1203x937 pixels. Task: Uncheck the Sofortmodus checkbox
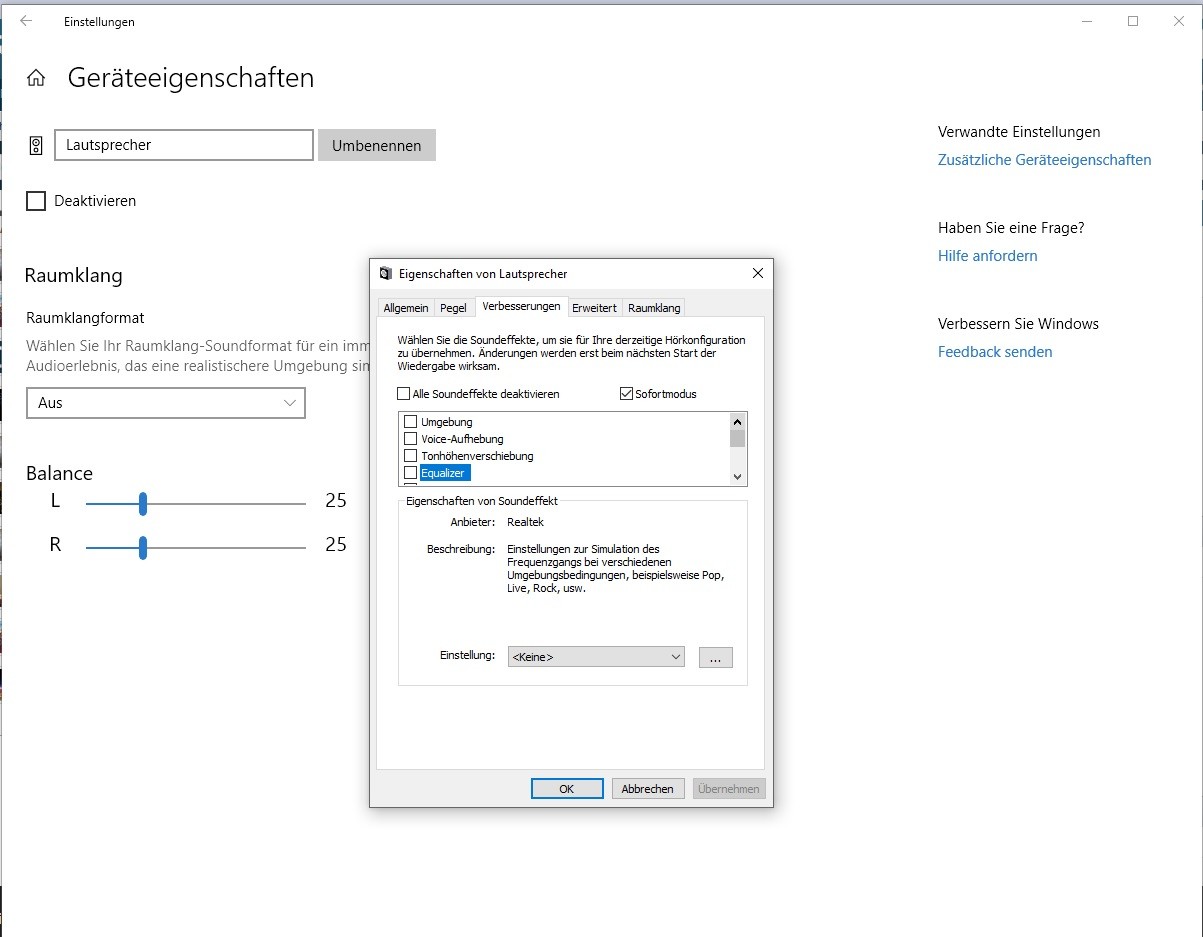click(x=627, y=394)
